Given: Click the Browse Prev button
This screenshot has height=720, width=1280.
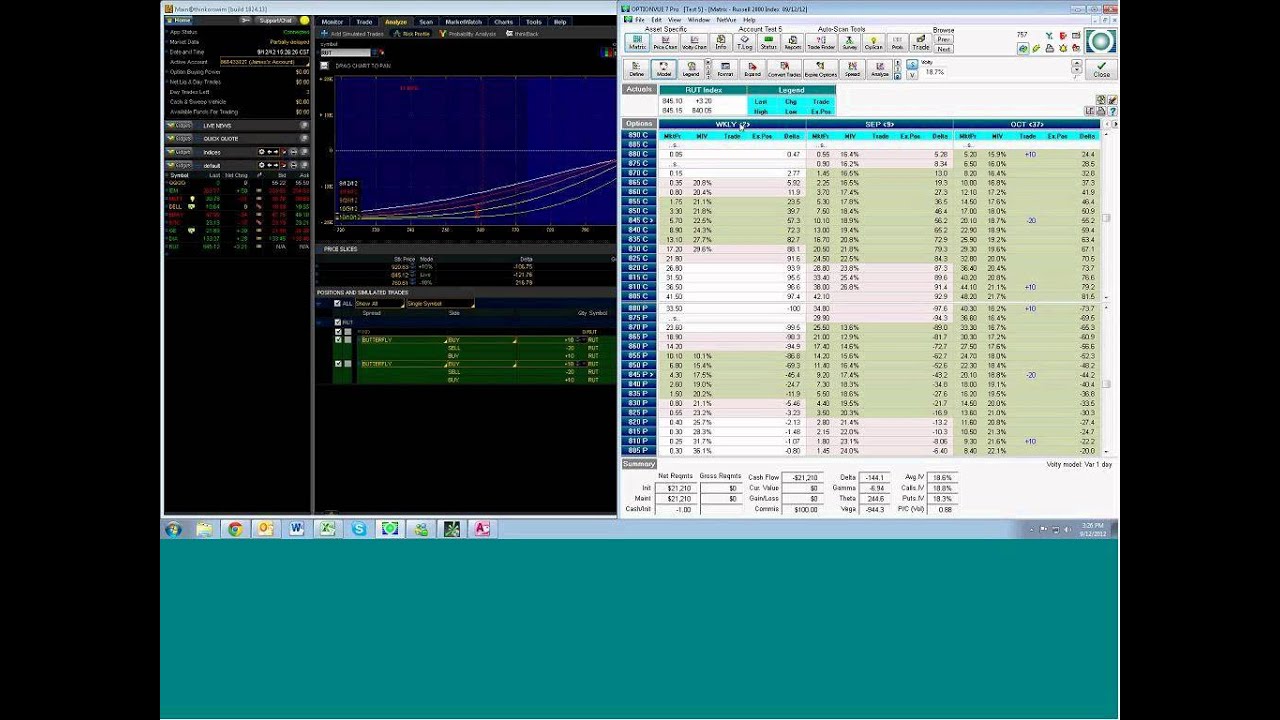Looking at the screenshot, I should tap(944, 40).
